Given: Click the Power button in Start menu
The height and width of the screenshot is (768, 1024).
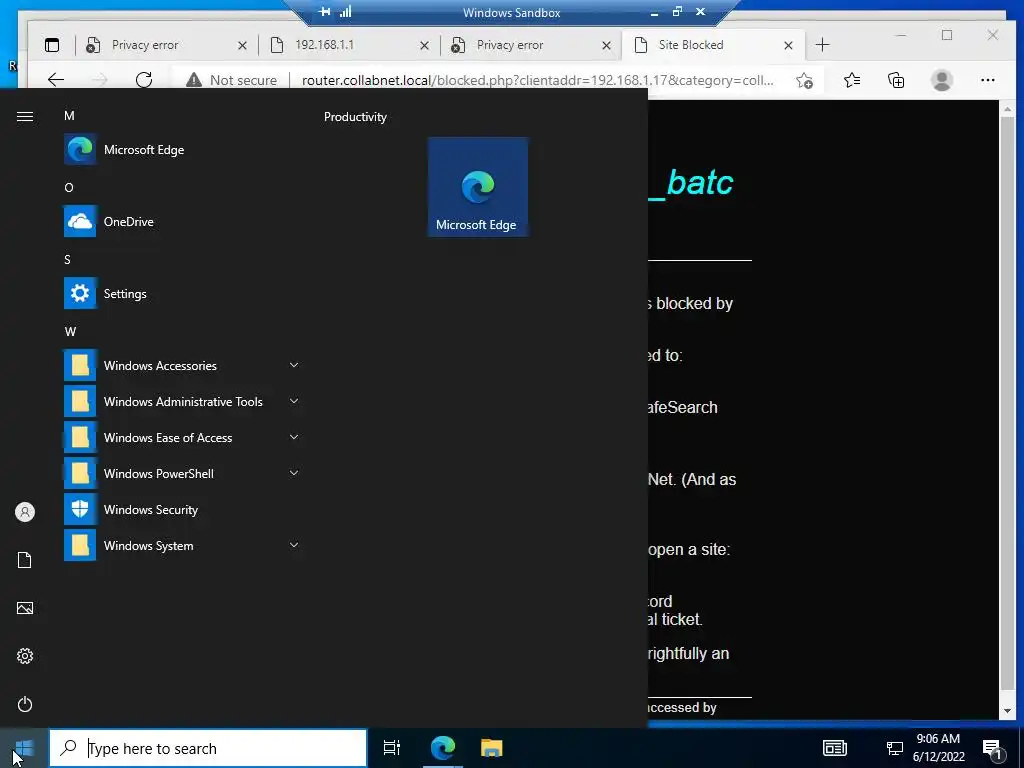Looking at the screenshot, I should [x=25, y=704].
